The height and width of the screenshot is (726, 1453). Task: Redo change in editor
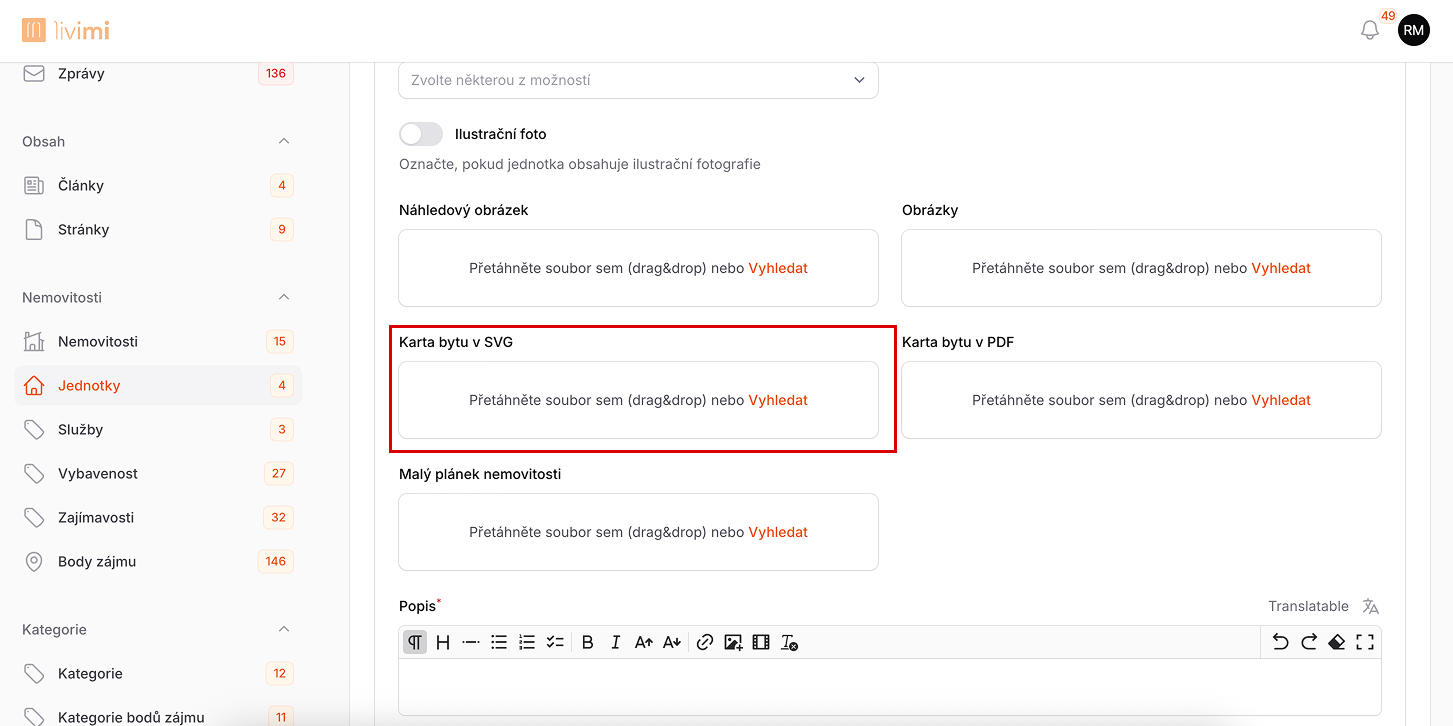(x=1308, y=642)
